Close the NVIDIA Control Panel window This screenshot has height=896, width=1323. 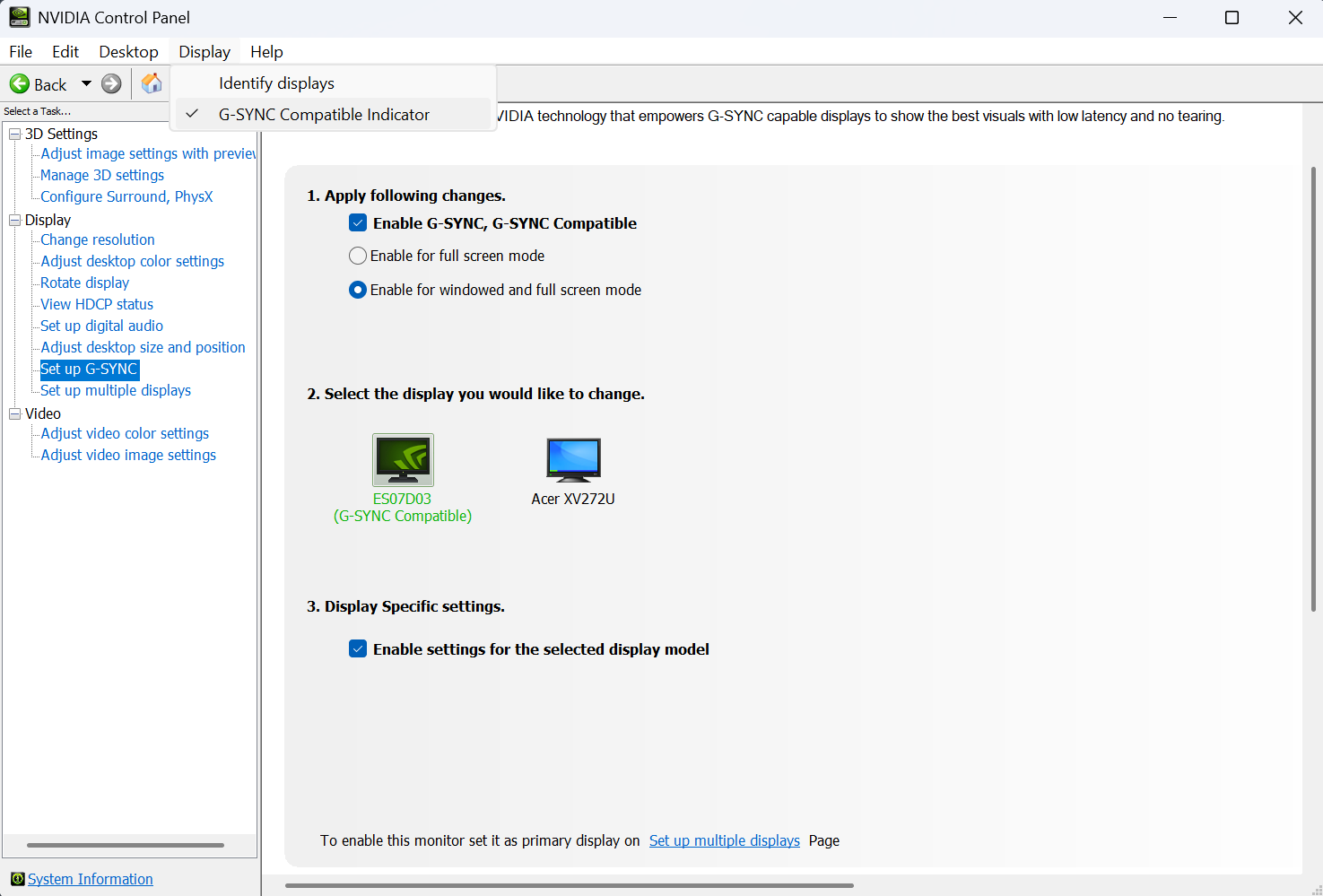pyautogui.click(x=1295, y=18)
